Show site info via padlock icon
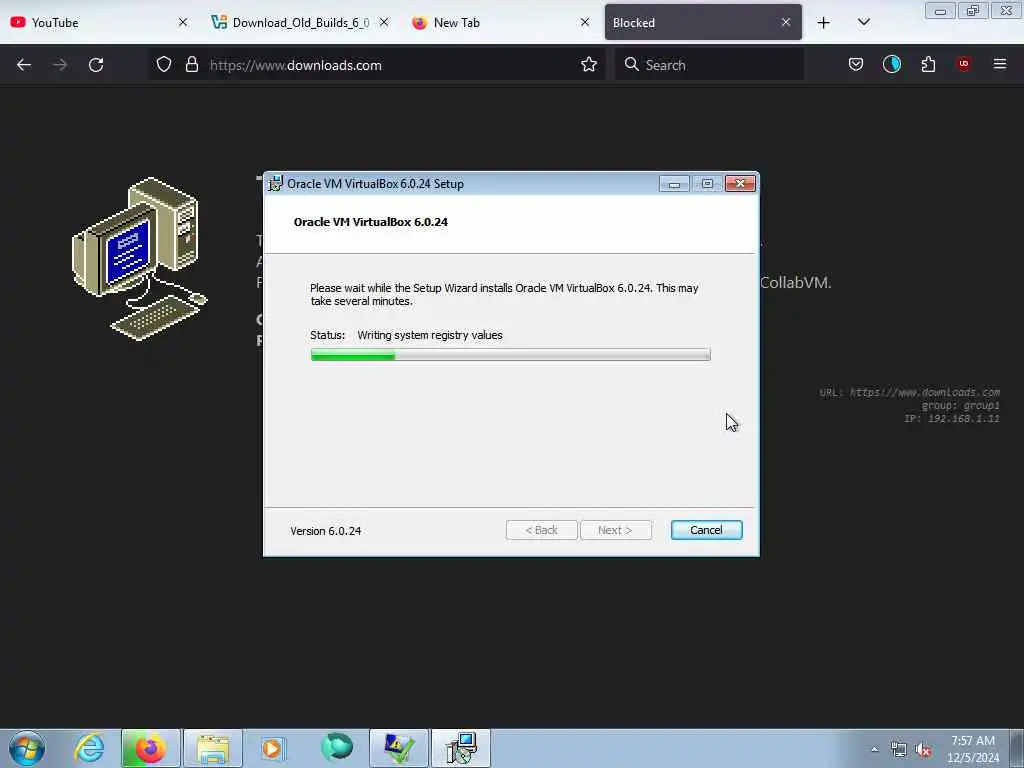Screen dimensions: 1024x768 click(191, 65)
